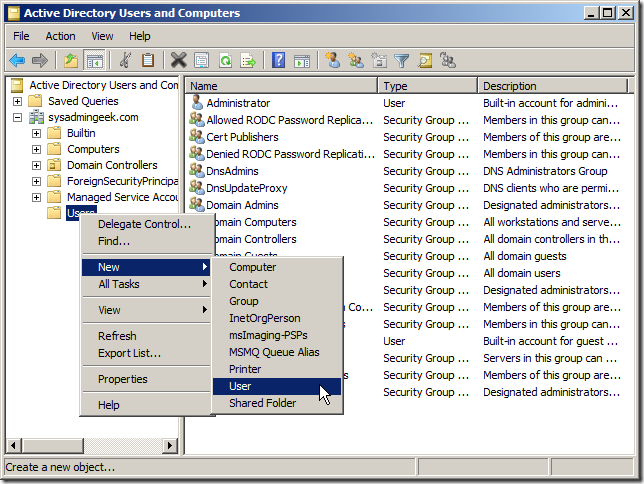Select msImaging-PSPs in the New submenu
This screenshot has width=644, height=484.
[277, 335]
